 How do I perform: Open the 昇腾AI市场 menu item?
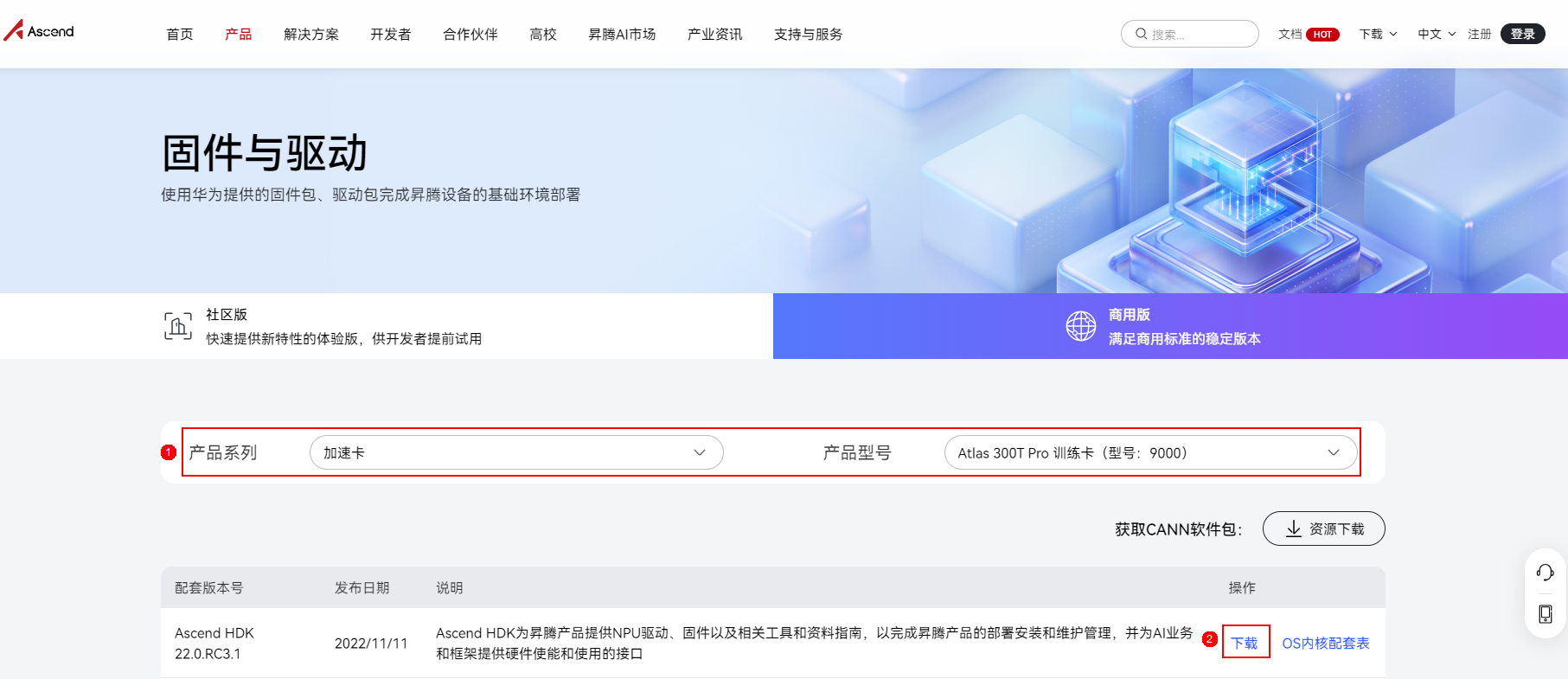click(622, 34)
